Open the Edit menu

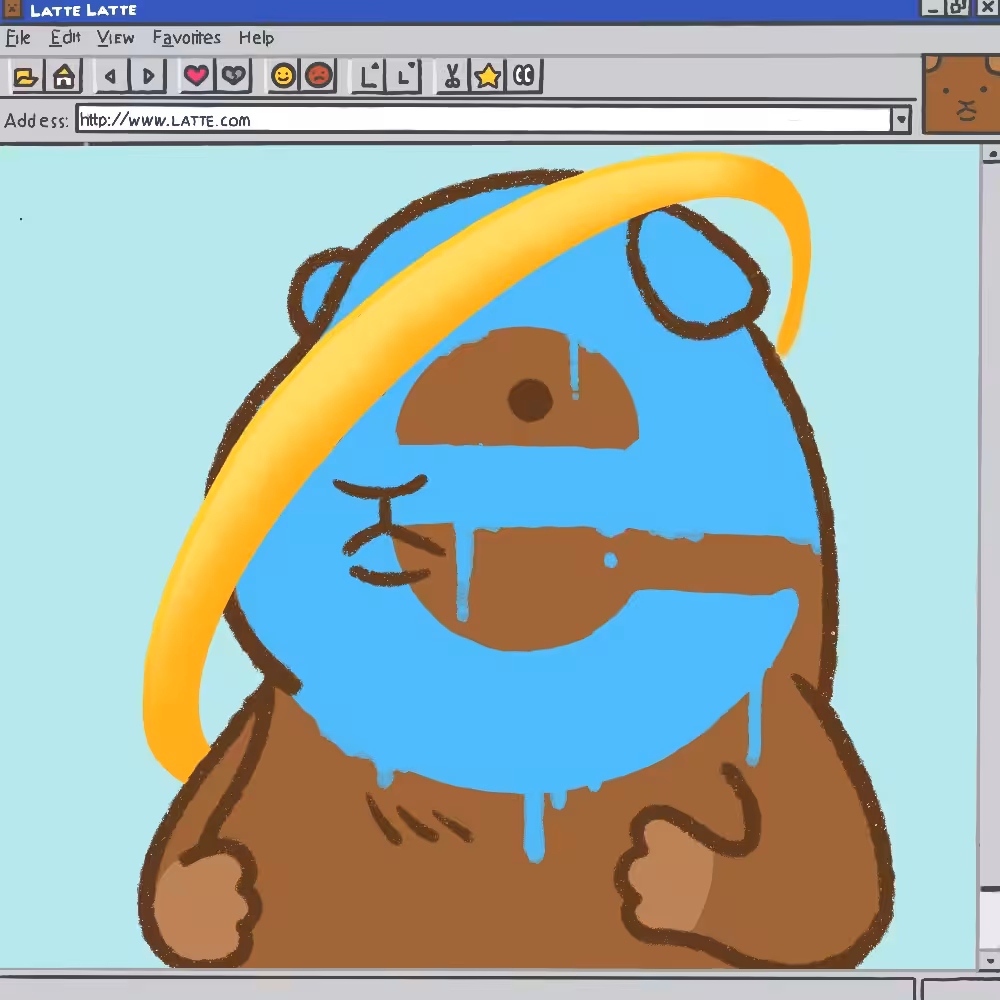[65, 38]
